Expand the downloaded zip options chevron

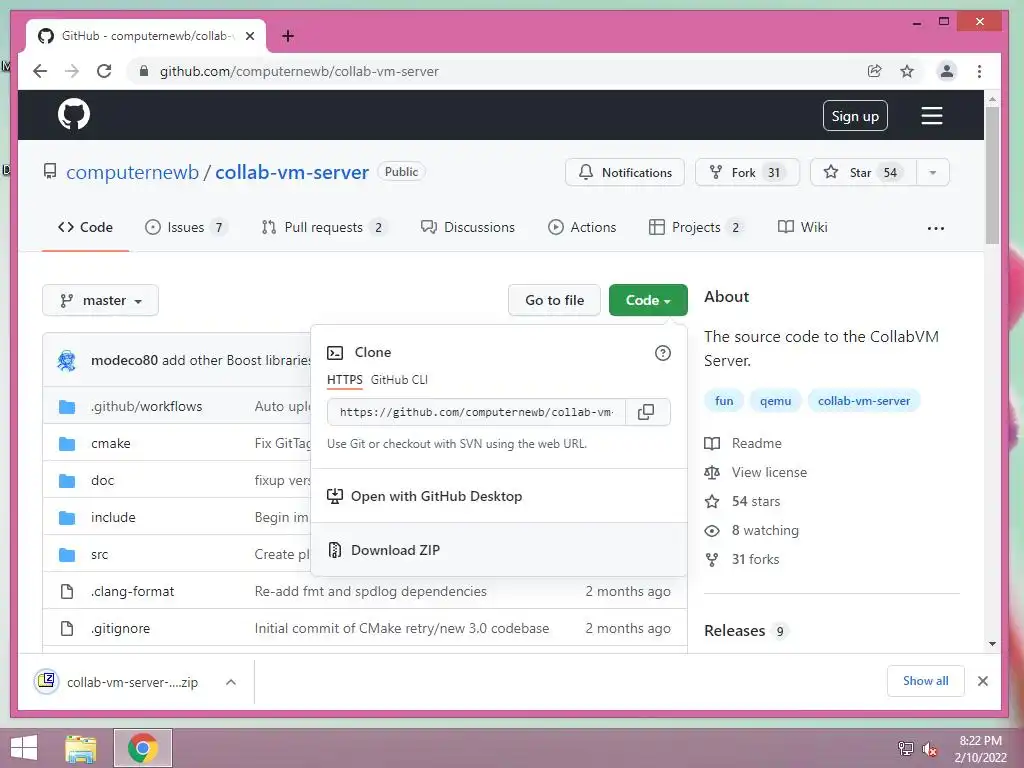pos(231,682)
